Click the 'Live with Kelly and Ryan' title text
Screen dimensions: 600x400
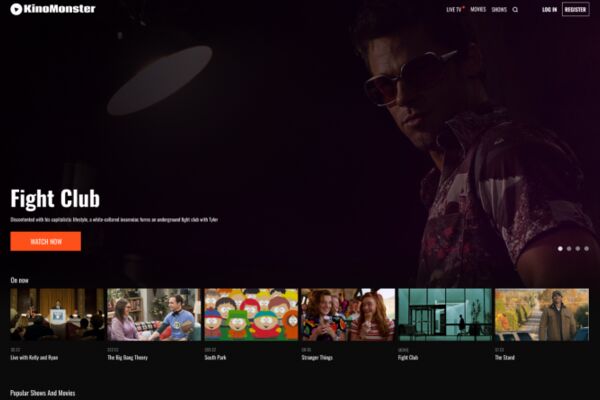[34, 358]
